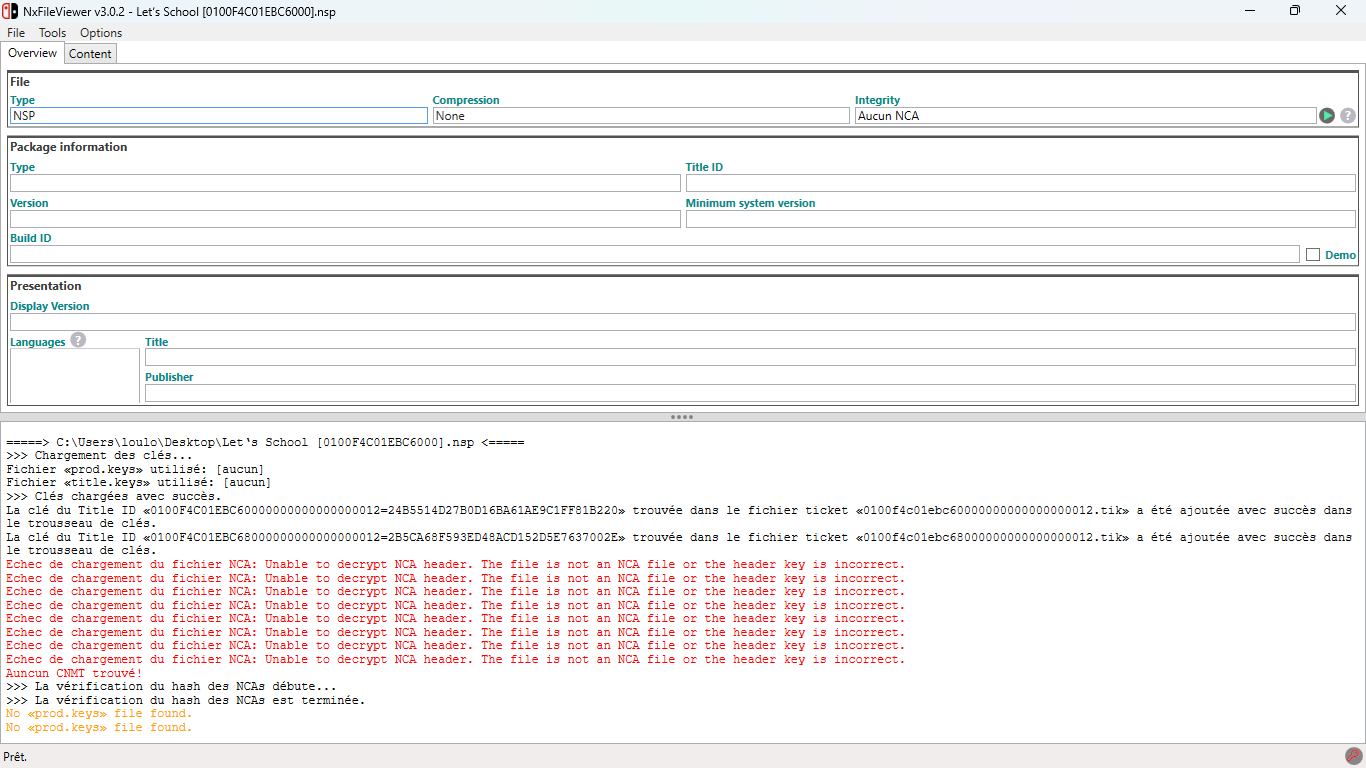1366x768 pixels.
Task: Click the log line 'Fichier «title.keys» utilisé: [aucun]'
Action: pyautogui.click(x=138, y=483)
